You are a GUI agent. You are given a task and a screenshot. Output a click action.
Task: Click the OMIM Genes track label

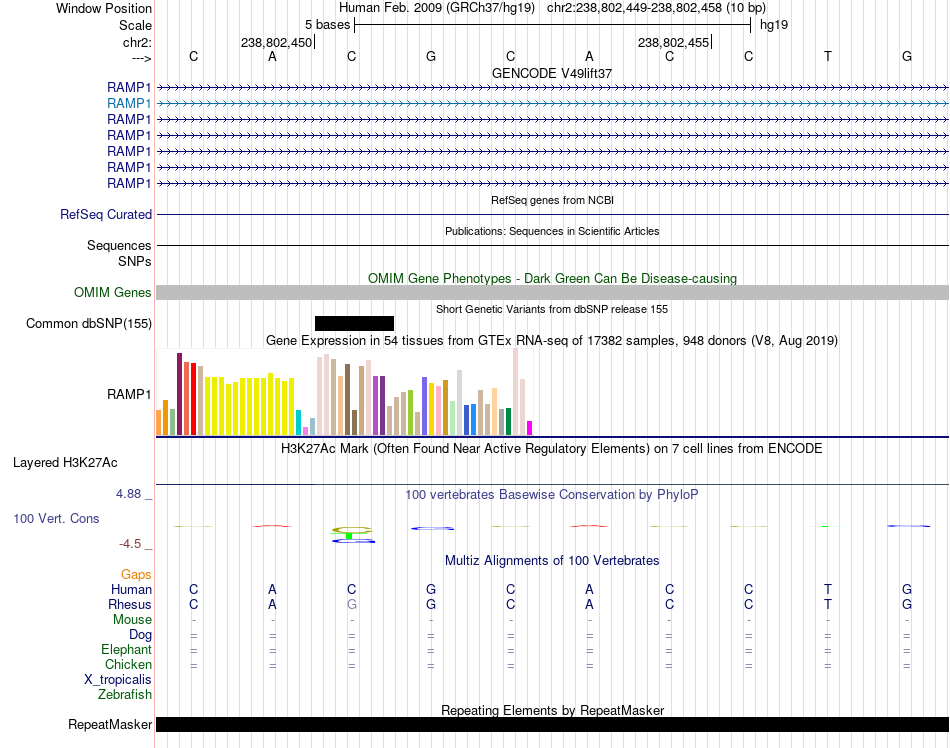tap(112, 293)
